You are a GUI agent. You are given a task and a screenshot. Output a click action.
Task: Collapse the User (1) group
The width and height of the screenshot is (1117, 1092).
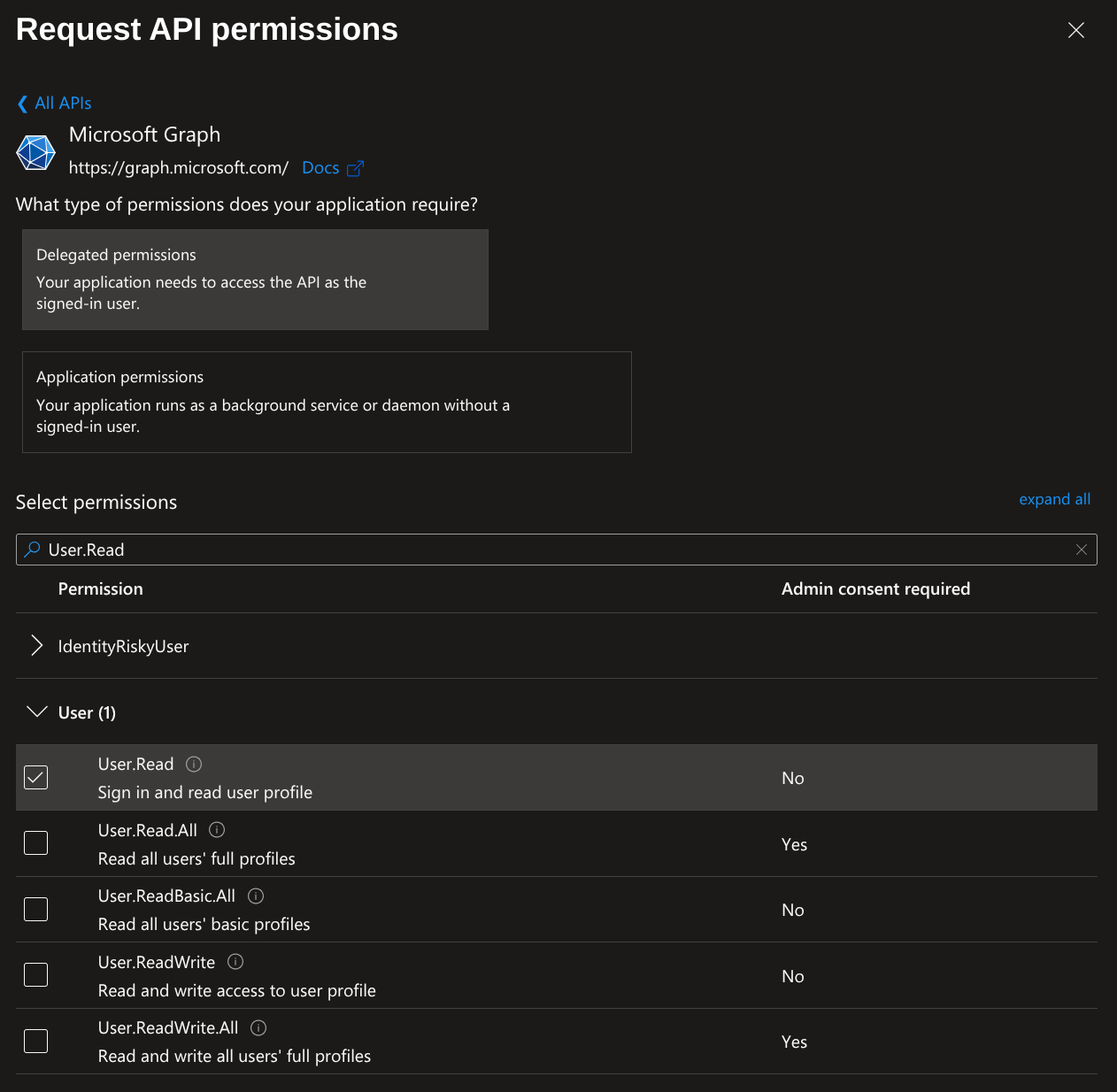click(x=36, y=712)
